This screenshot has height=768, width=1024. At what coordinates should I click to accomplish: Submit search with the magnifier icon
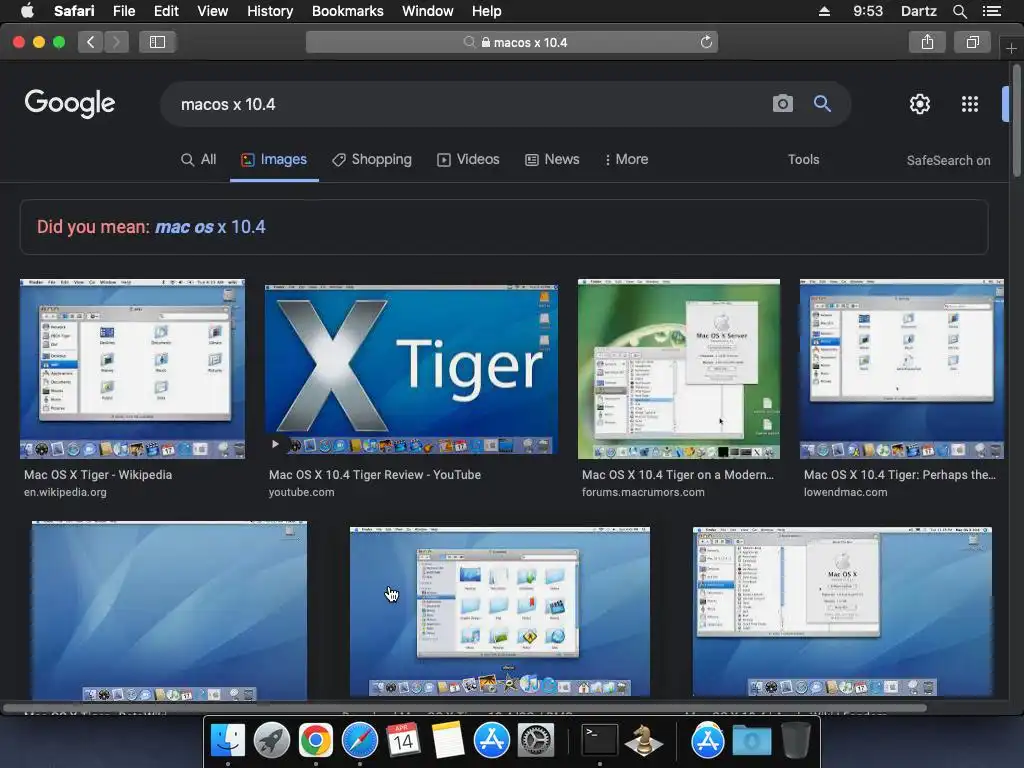tap(822, 103)
